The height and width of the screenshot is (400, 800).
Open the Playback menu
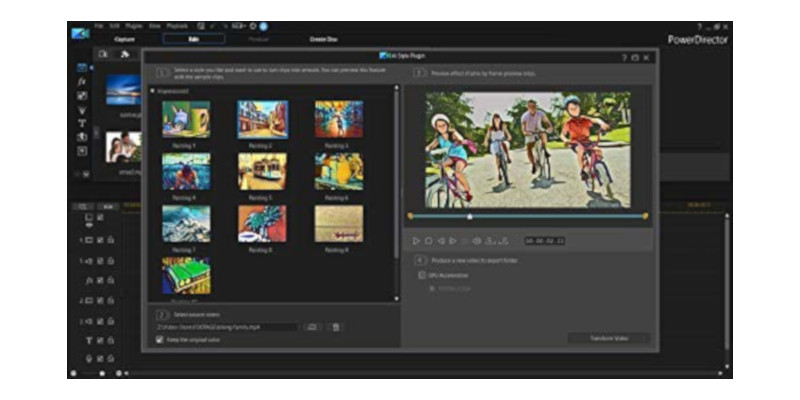pyautogui.click(x=177, y=26)
